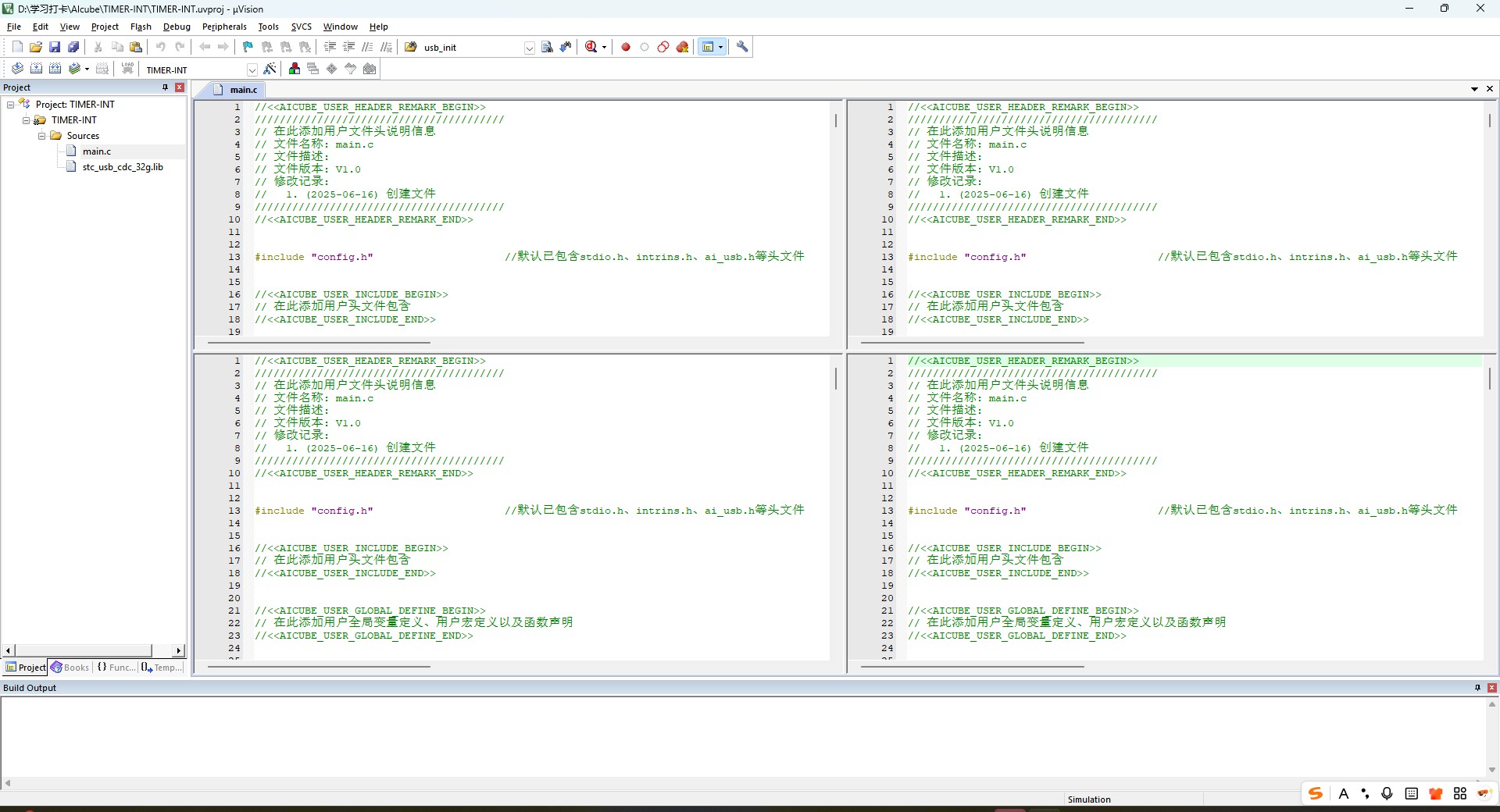Viewport: 1500px width, 812px height.
Task: Click inside the usb_init search field
Action: (472, 48)
